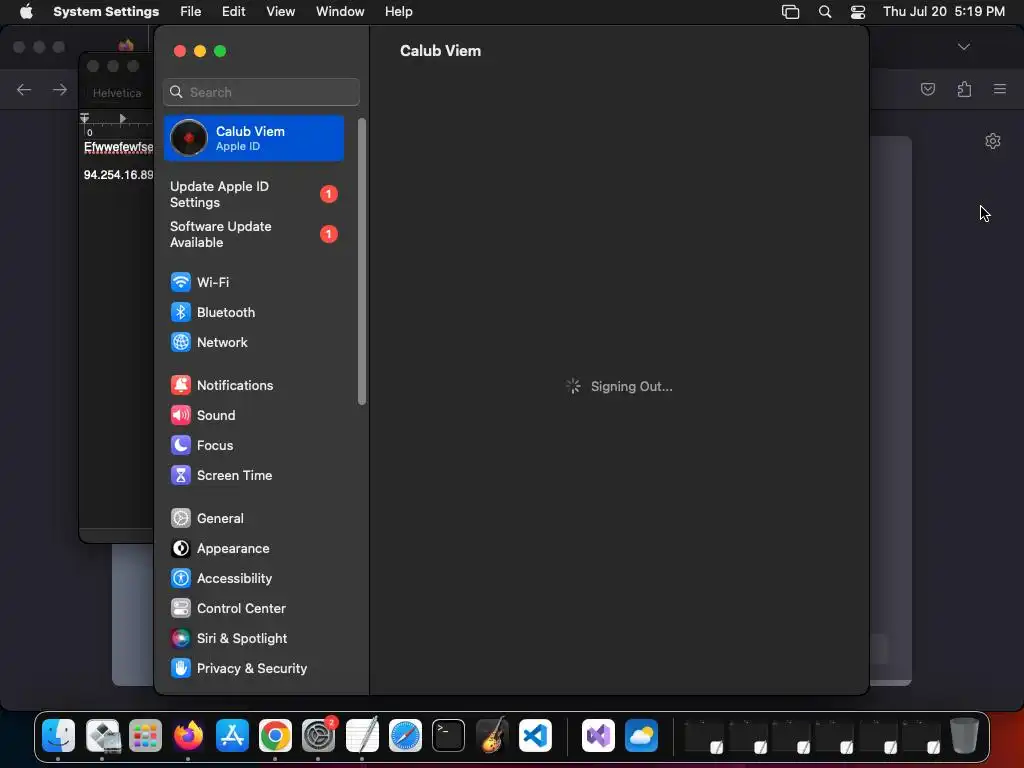Open Visual Studio Code from Dock

[x=536, y=735]
